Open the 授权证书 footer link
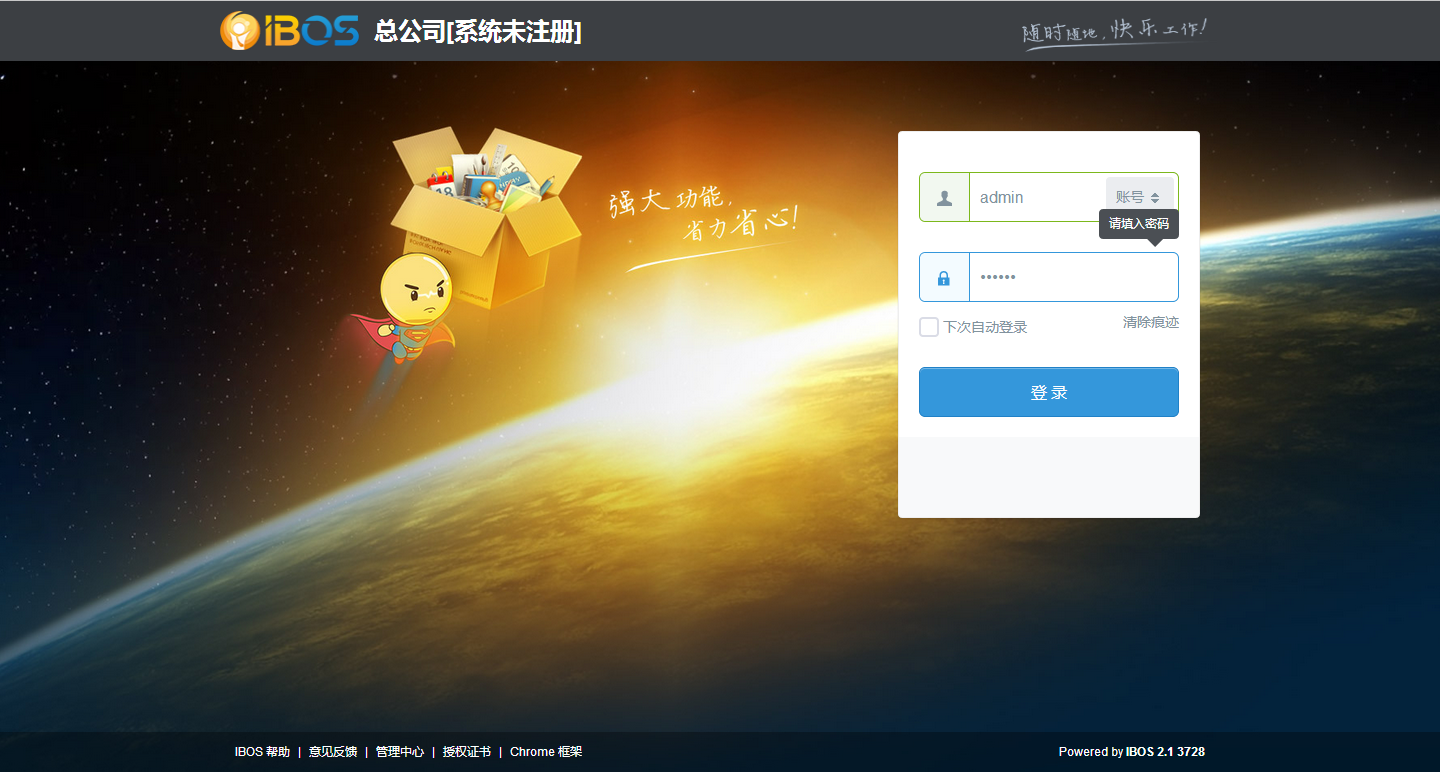The height and width of the screenshot is (772, 1440). [x=467, y=752]
